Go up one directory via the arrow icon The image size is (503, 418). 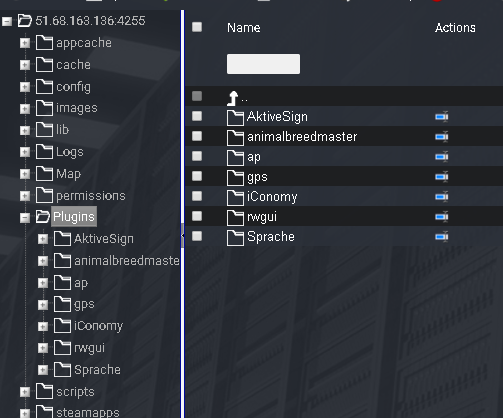click(x=233, y=98)
